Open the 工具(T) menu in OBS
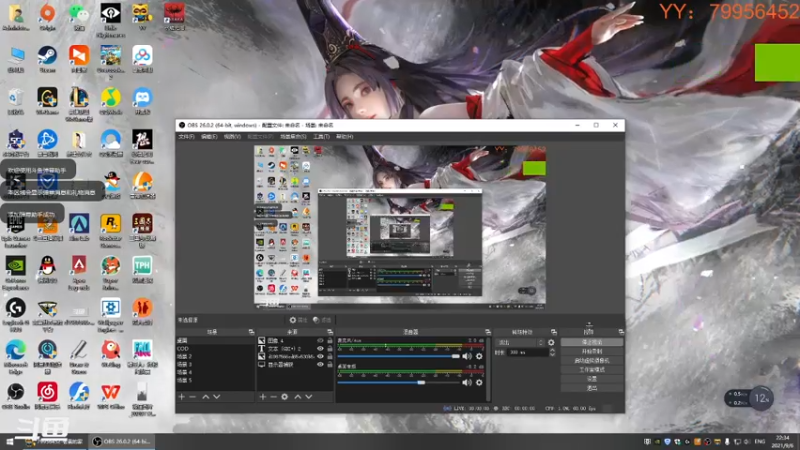The height and width of the screenshot is (450, 800). [321, 137]
